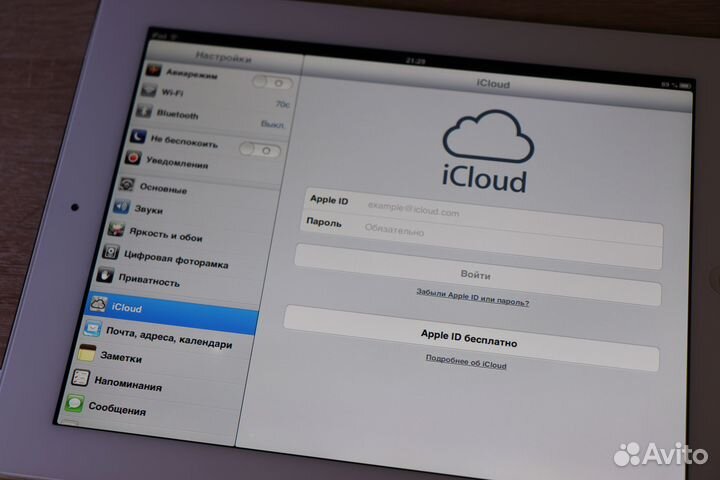The height and width of the screenshot is (480, 720).
Task: Open the Забыли Apple ID или пароль? link
Action: click(472, 297)
